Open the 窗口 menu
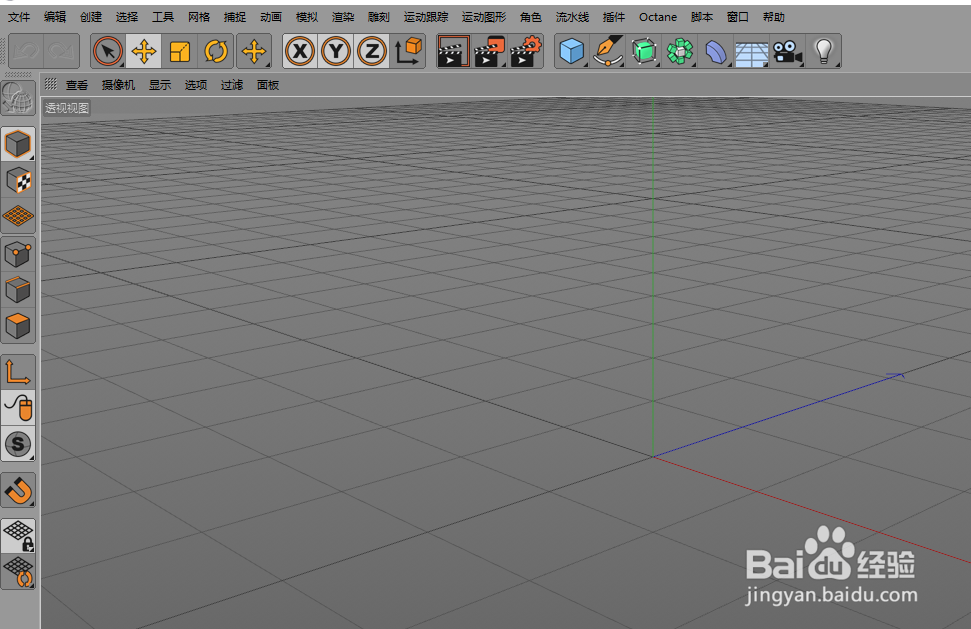The image size is (971, 629). pos(738,17)
